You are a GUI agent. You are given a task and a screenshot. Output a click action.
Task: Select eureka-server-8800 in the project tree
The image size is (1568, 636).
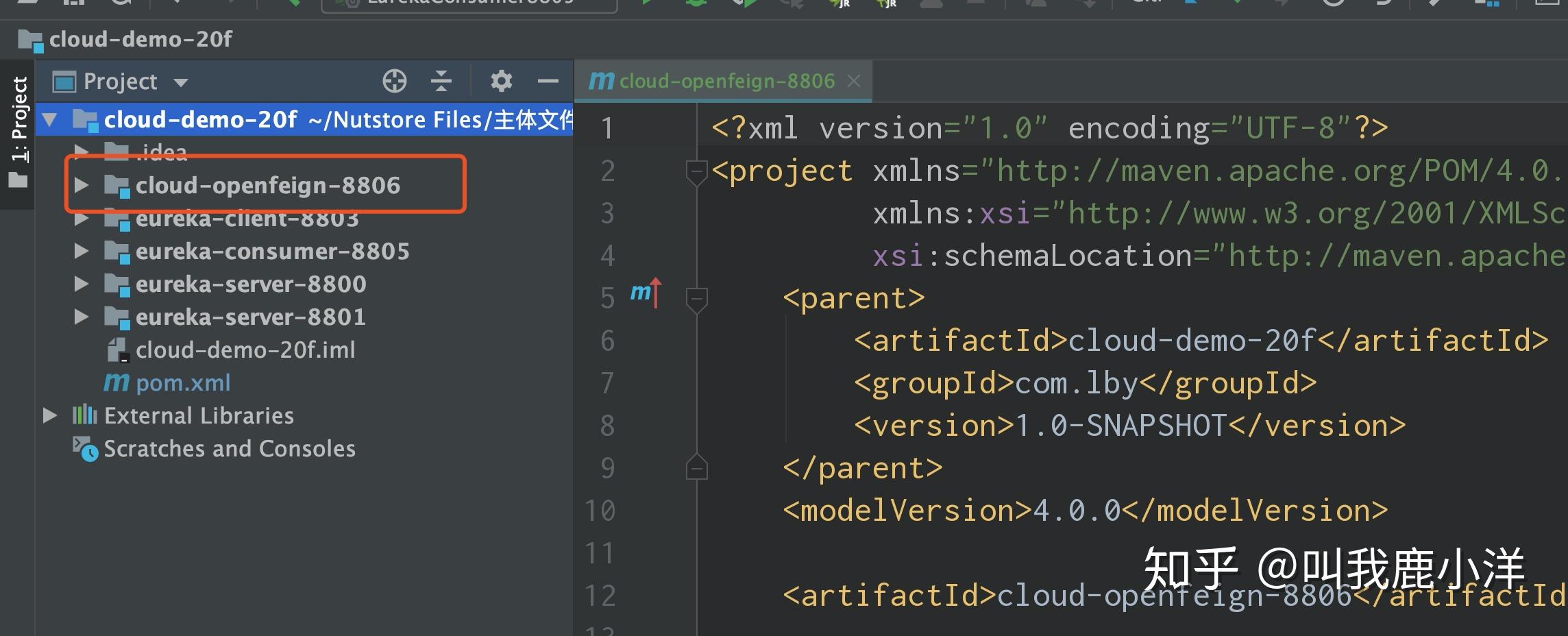[251, 283]
